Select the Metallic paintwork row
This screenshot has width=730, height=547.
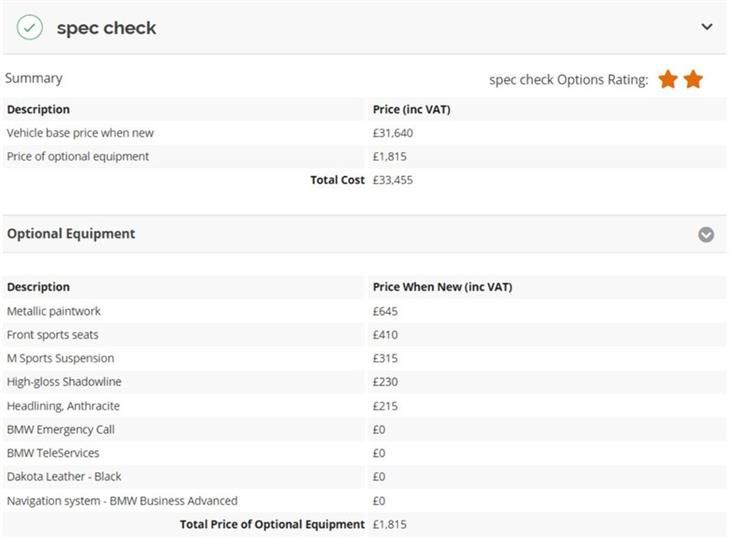pyautogui.click(x=365, y=311)
